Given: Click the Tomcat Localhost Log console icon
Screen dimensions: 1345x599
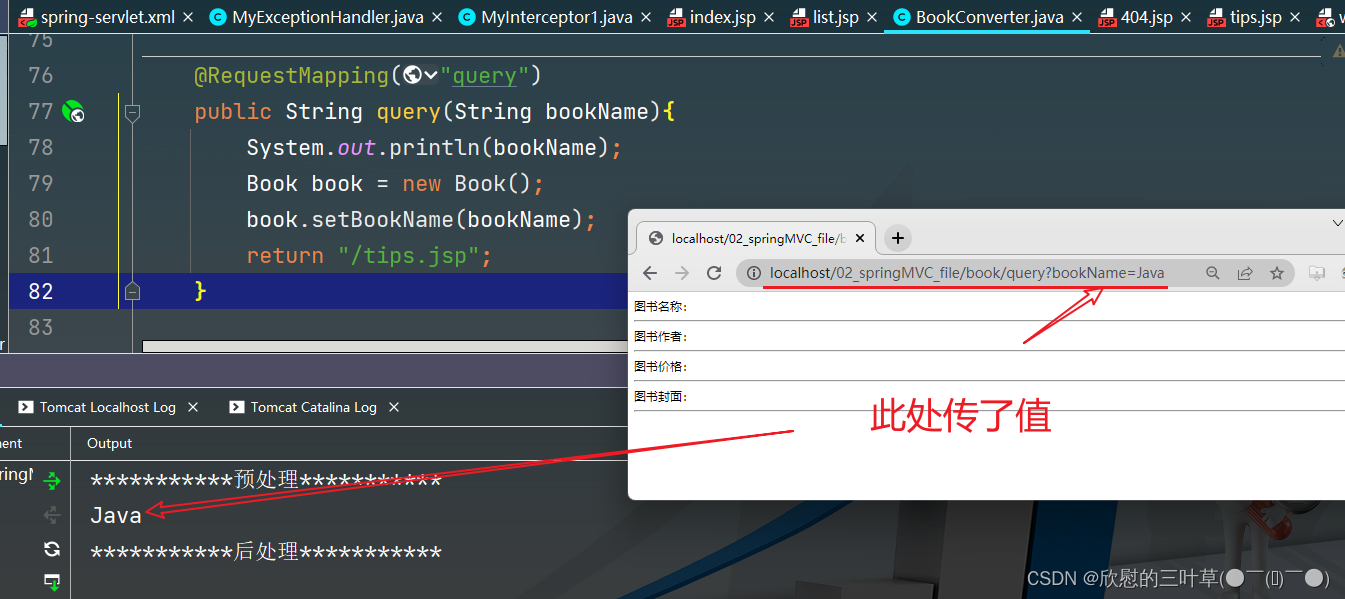Looking at the screenshot, I should [26, 407].
